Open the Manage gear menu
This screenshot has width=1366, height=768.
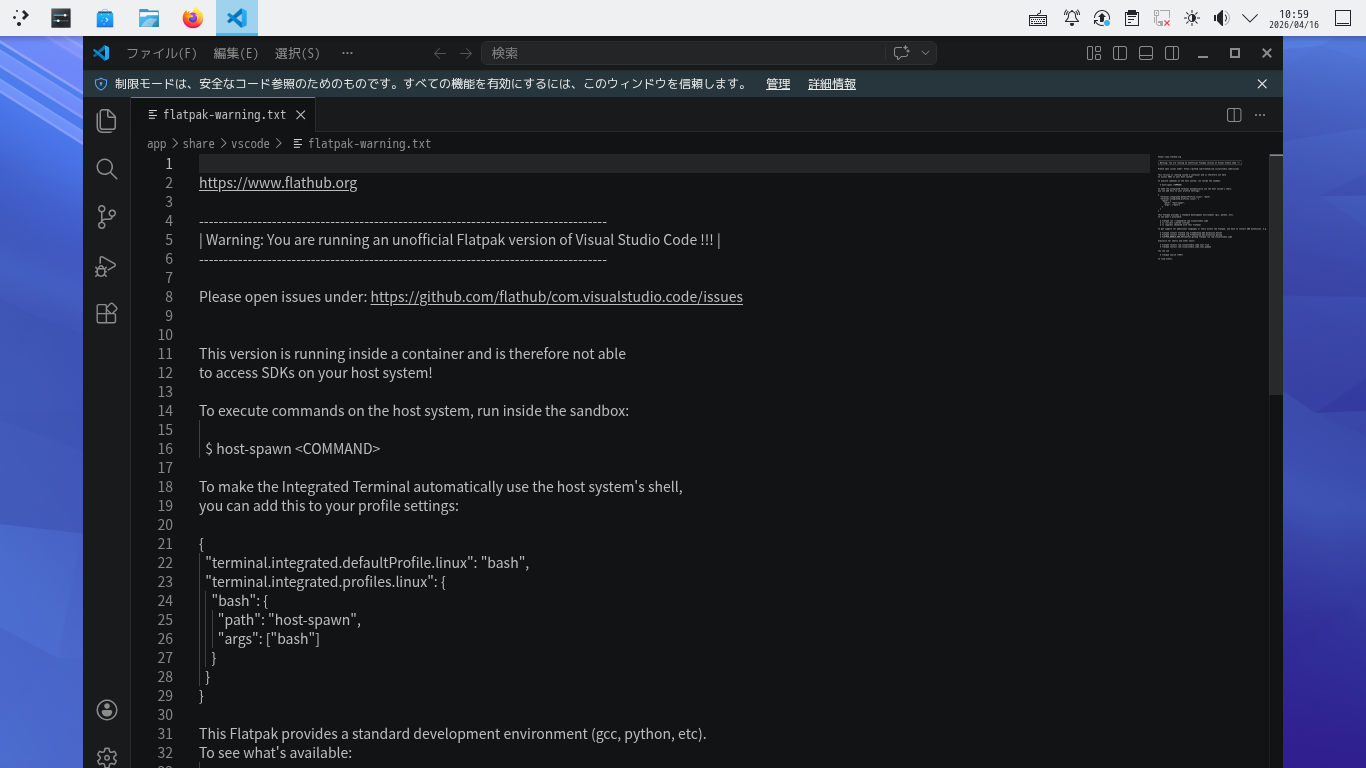click(107, 757)
